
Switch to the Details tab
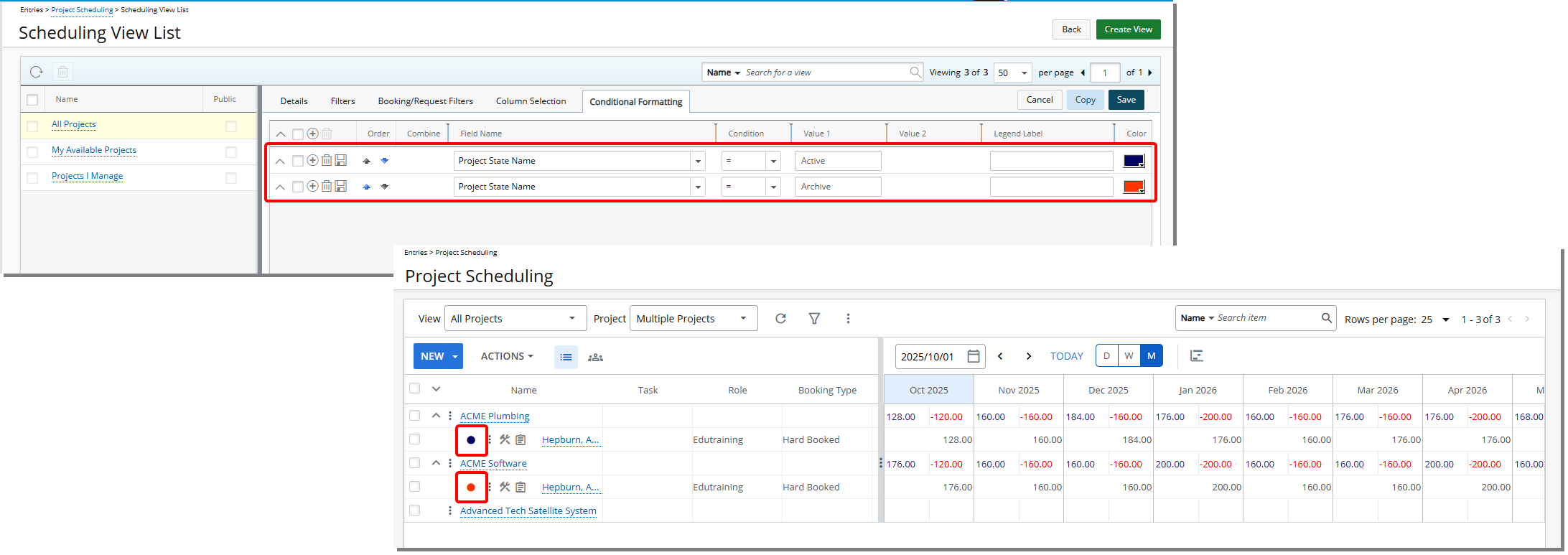pos(294,101)
